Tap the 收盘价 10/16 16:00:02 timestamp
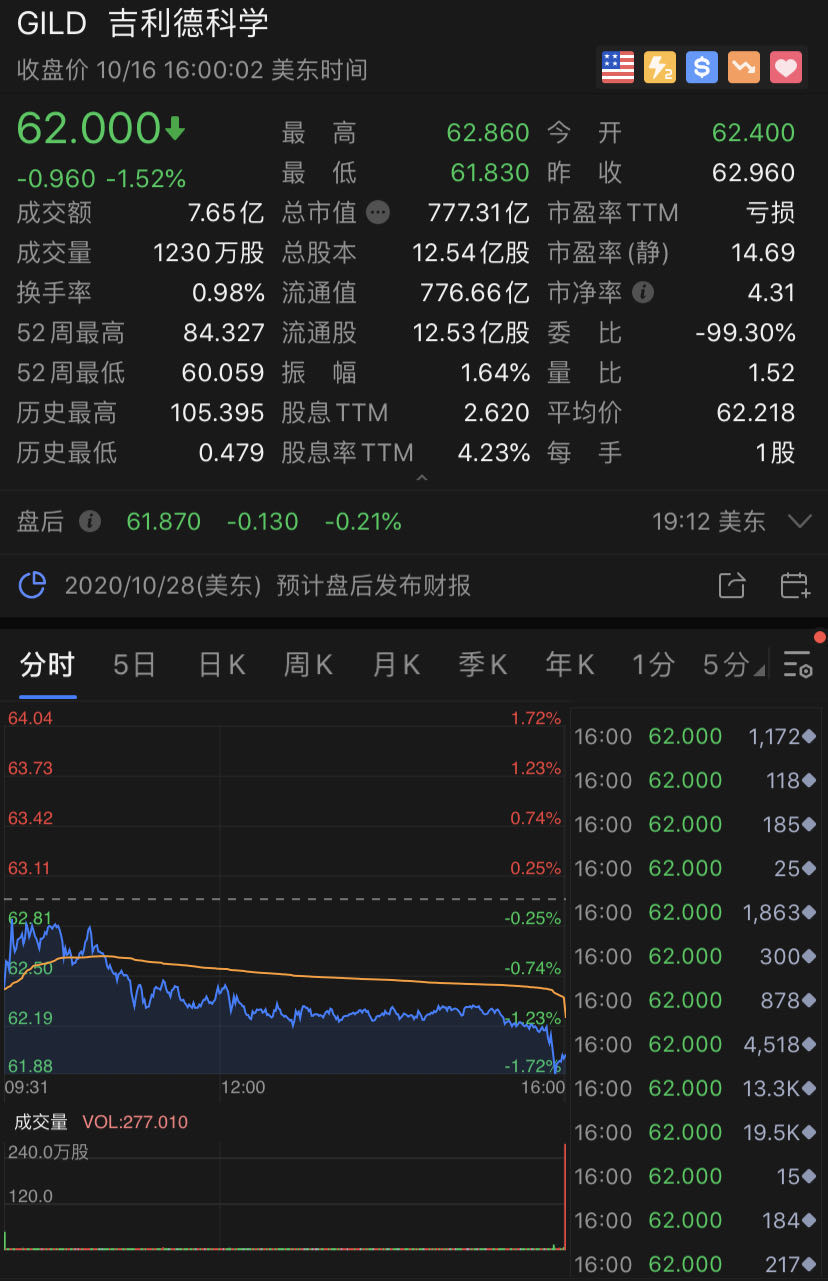Image resolution: width=828 pixels, height=1281 pixels. 192,69
